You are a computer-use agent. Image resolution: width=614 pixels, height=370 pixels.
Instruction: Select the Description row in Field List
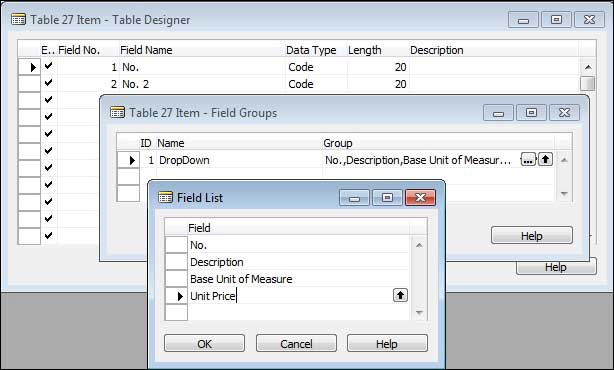click(x=298, y=262)
